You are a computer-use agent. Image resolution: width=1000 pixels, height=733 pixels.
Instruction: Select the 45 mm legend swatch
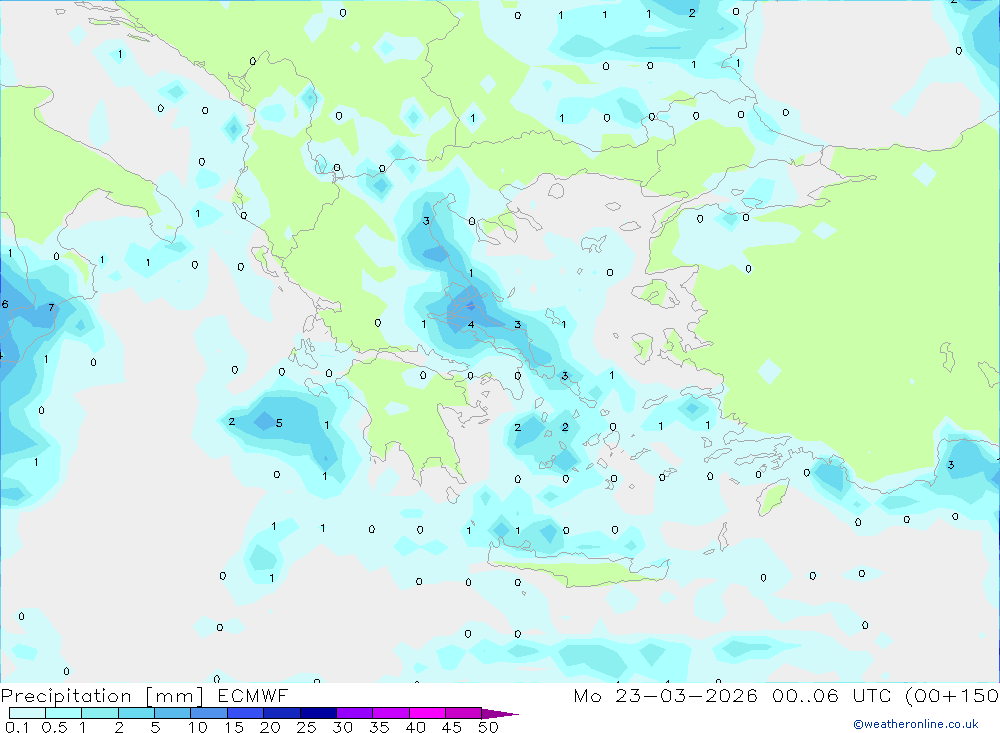464,713
